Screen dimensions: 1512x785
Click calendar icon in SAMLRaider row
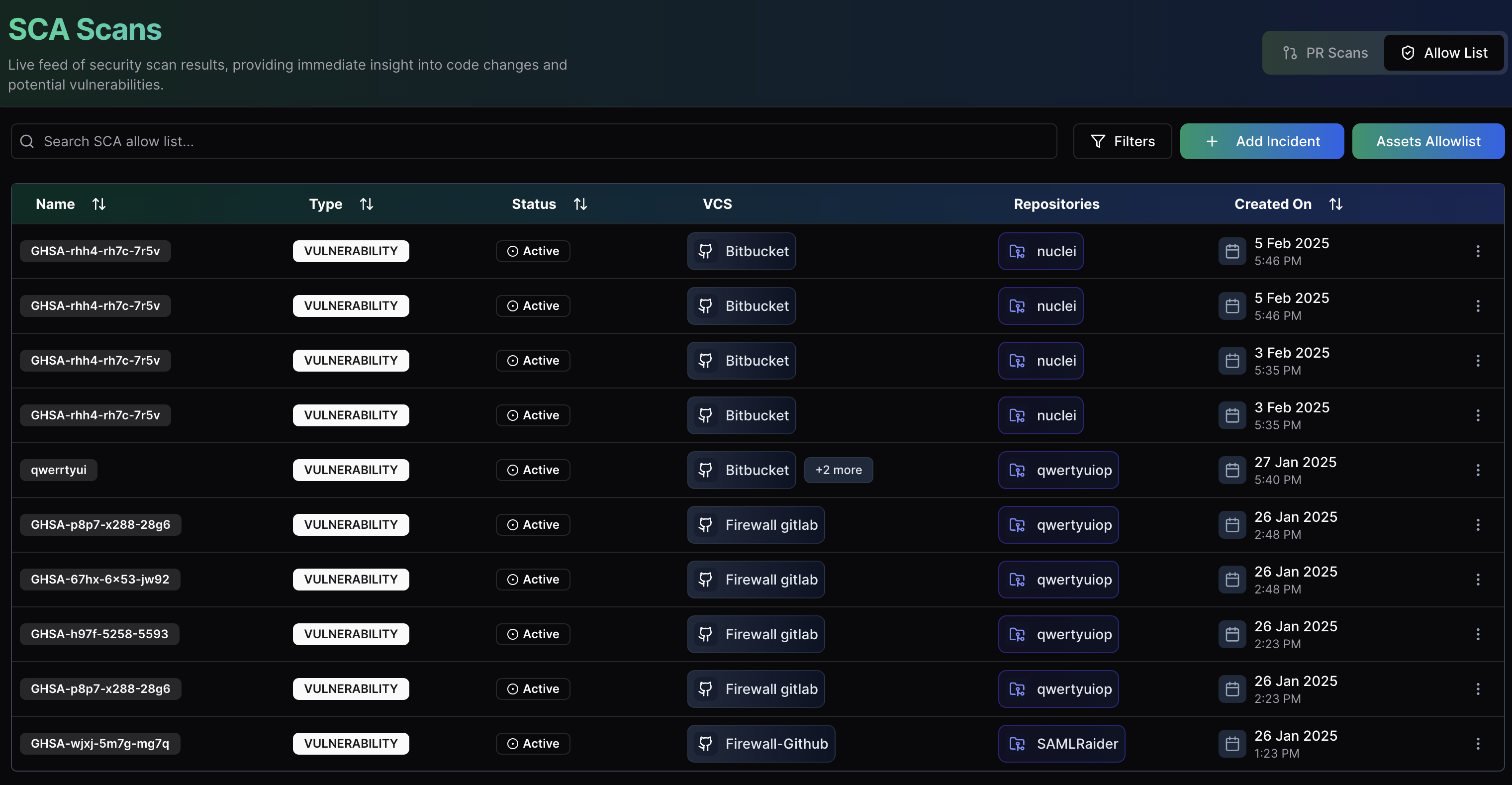pyautogui.click(x=1232, y=743)
